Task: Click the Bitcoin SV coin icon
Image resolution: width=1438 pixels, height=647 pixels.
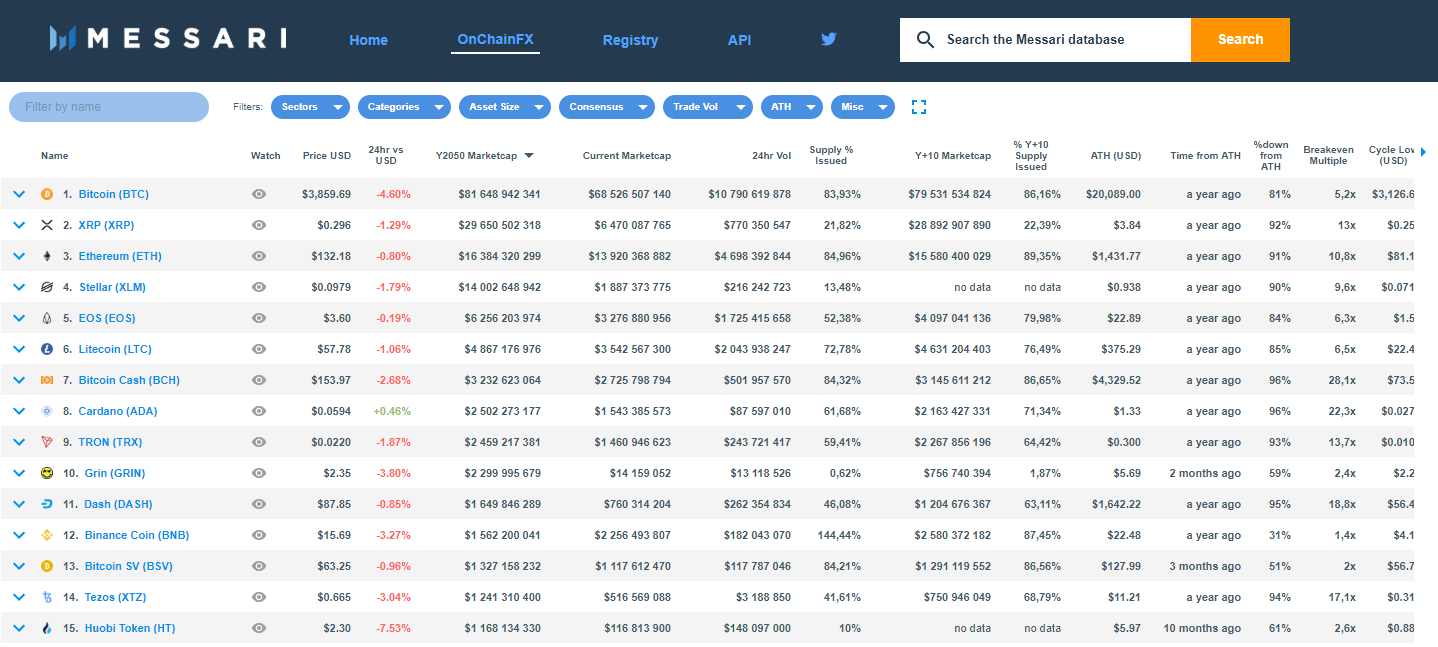Action: (x=46, y=566)
